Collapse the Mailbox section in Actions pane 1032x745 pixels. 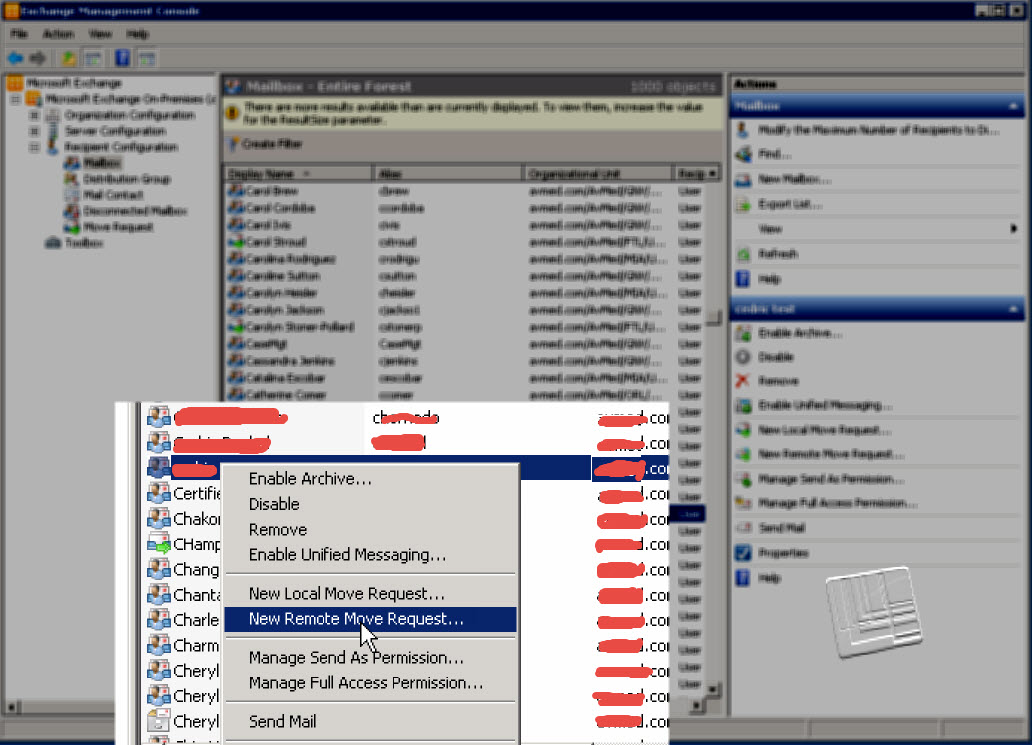click(1013, 106)
